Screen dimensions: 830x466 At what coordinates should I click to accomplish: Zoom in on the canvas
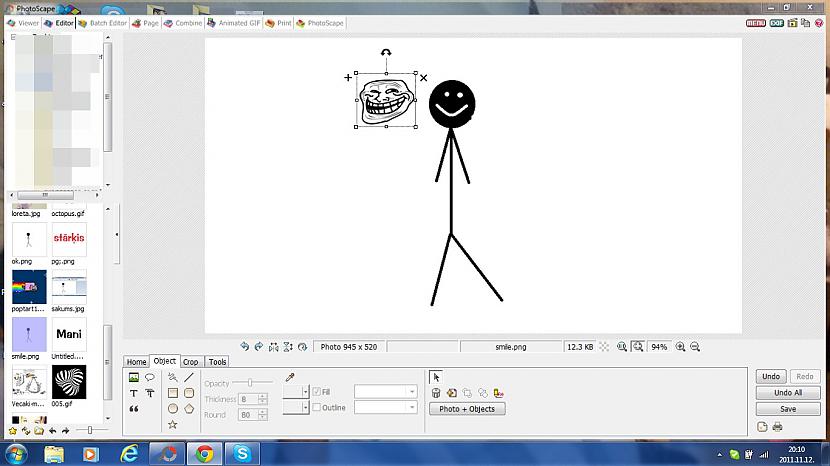[680, 347]
